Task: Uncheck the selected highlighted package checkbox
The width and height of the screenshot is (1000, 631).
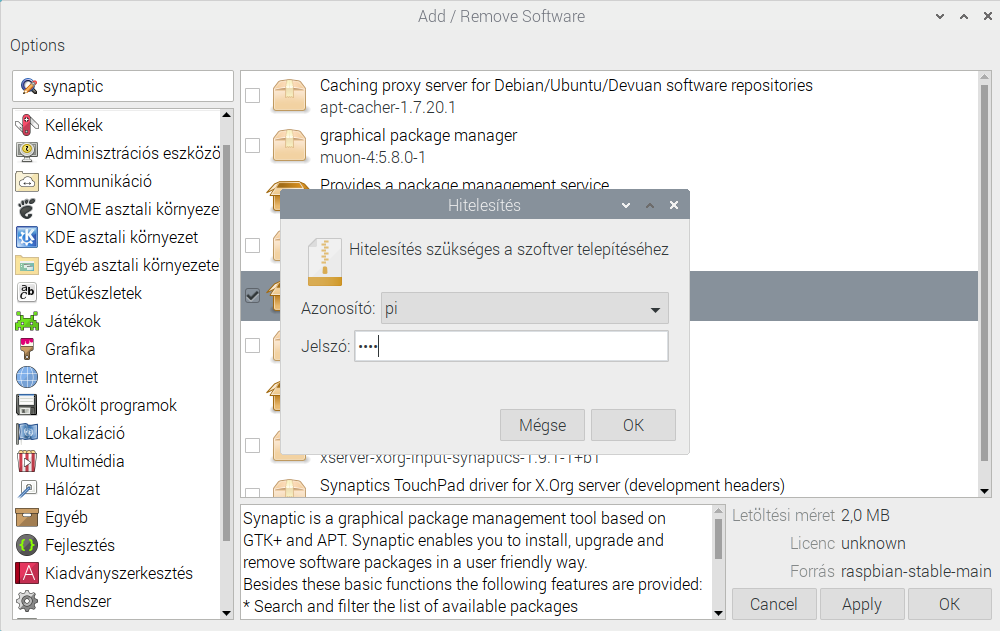Action: [253, 295]
